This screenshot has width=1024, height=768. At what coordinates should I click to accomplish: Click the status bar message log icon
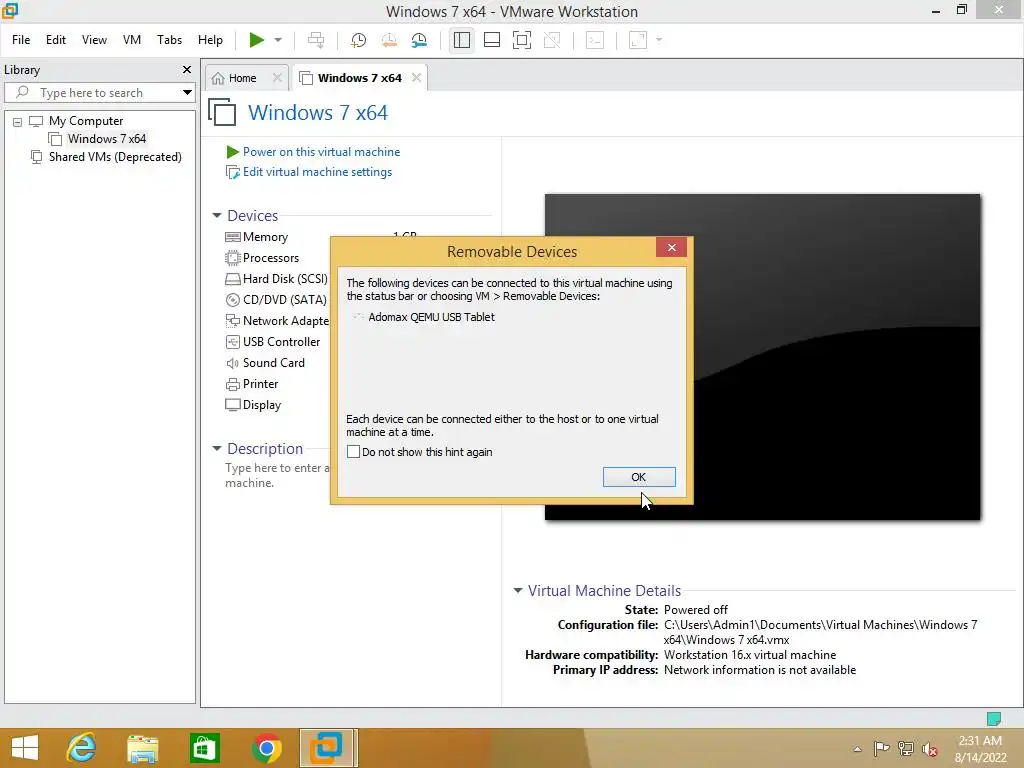(x=993, y=719)
